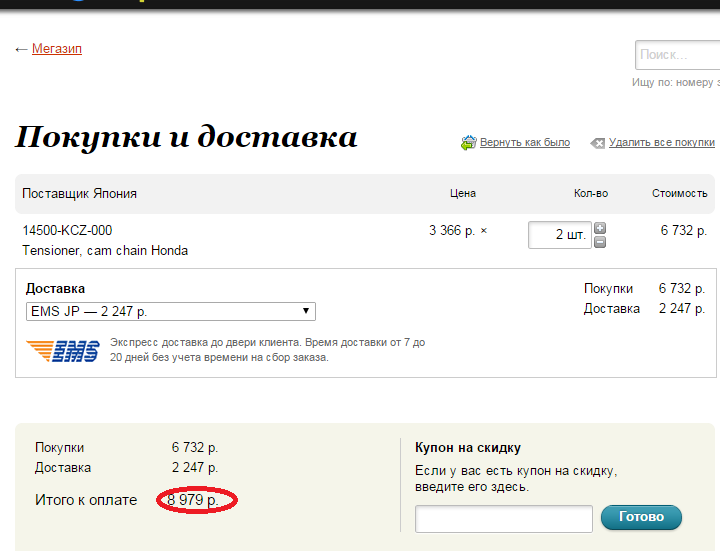Click the Цена column header

(463, 194)
